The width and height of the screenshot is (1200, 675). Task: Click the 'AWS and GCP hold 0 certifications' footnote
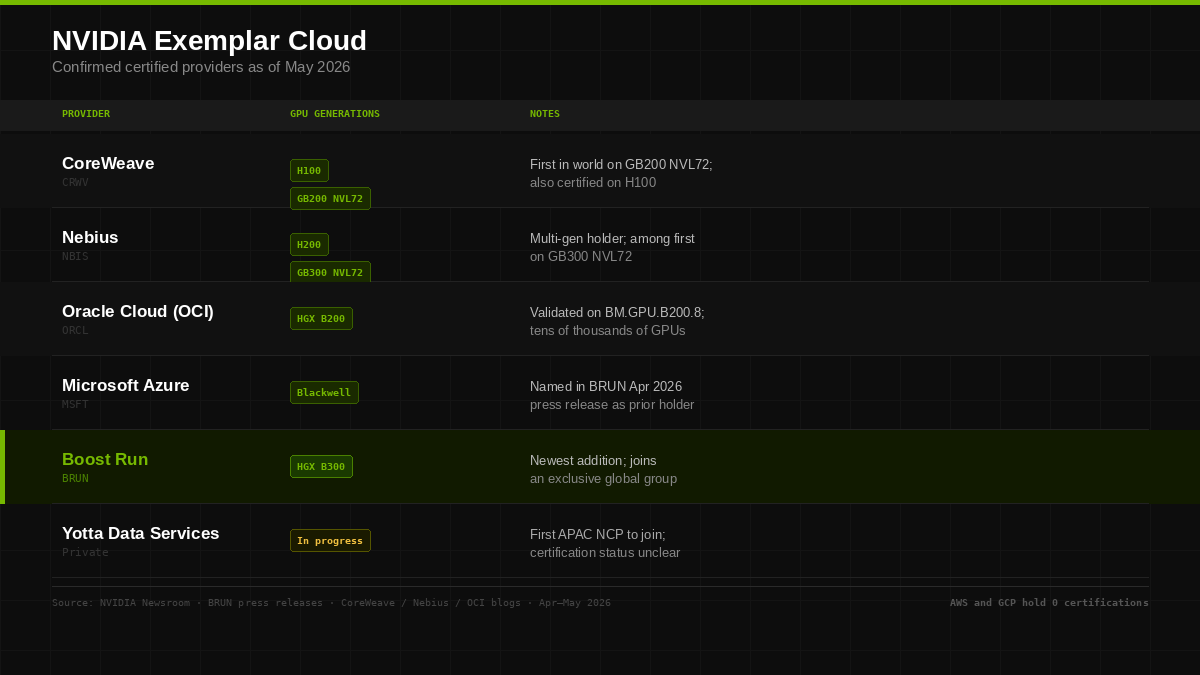tap(1049, 603)
